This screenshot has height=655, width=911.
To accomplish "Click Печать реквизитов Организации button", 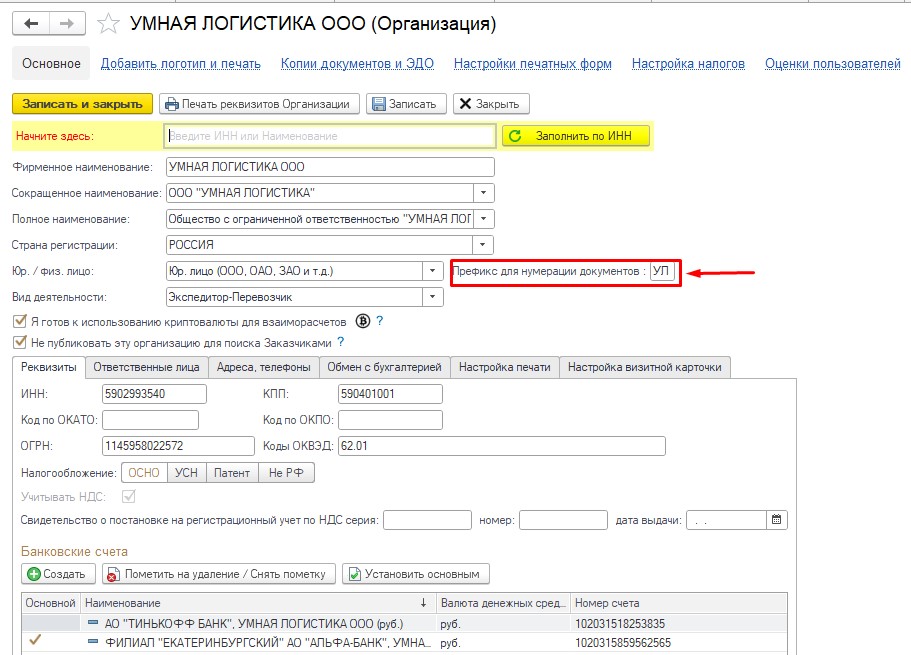I will pos(259,104).
